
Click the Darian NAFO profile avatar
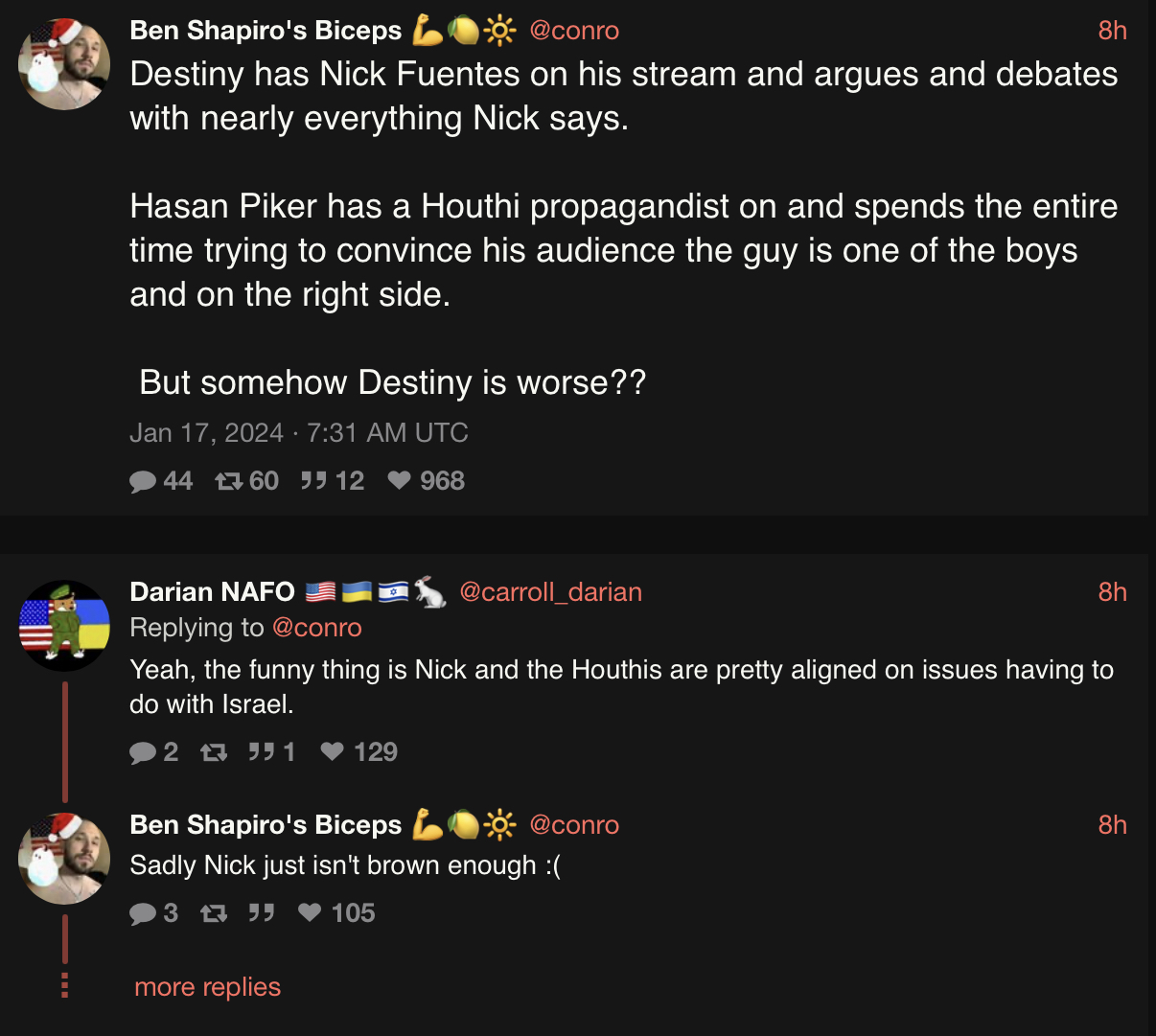click(x=64, y=626)
